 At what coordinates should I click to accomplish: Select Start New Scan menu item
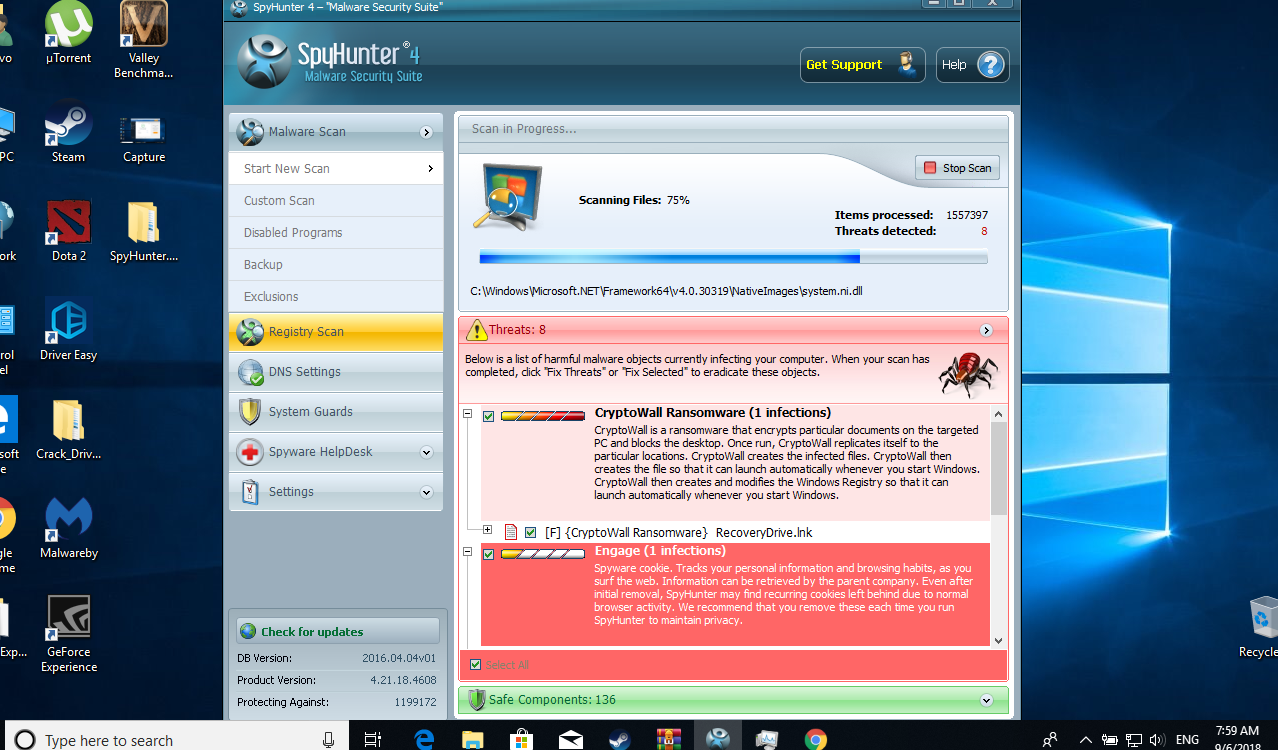pyautogui.click(x=336, y=168)
